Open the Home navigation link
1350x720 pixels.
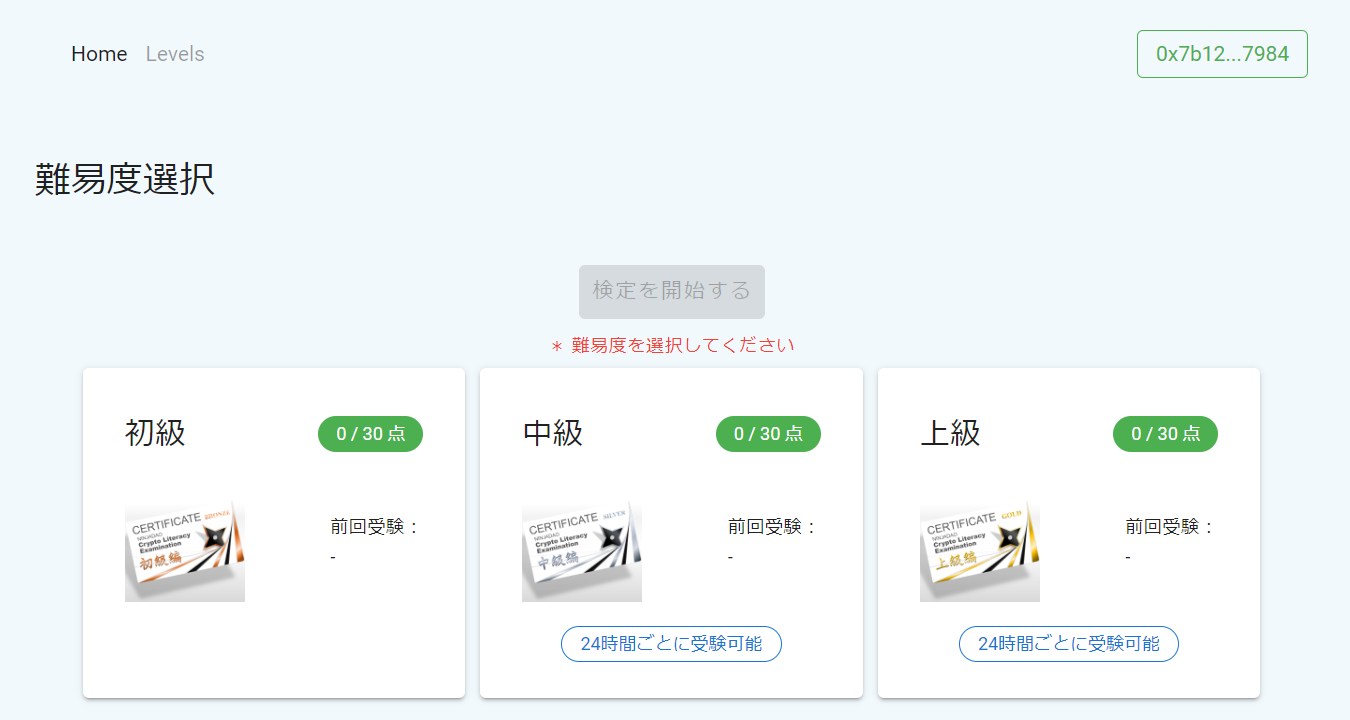(99, 54)
